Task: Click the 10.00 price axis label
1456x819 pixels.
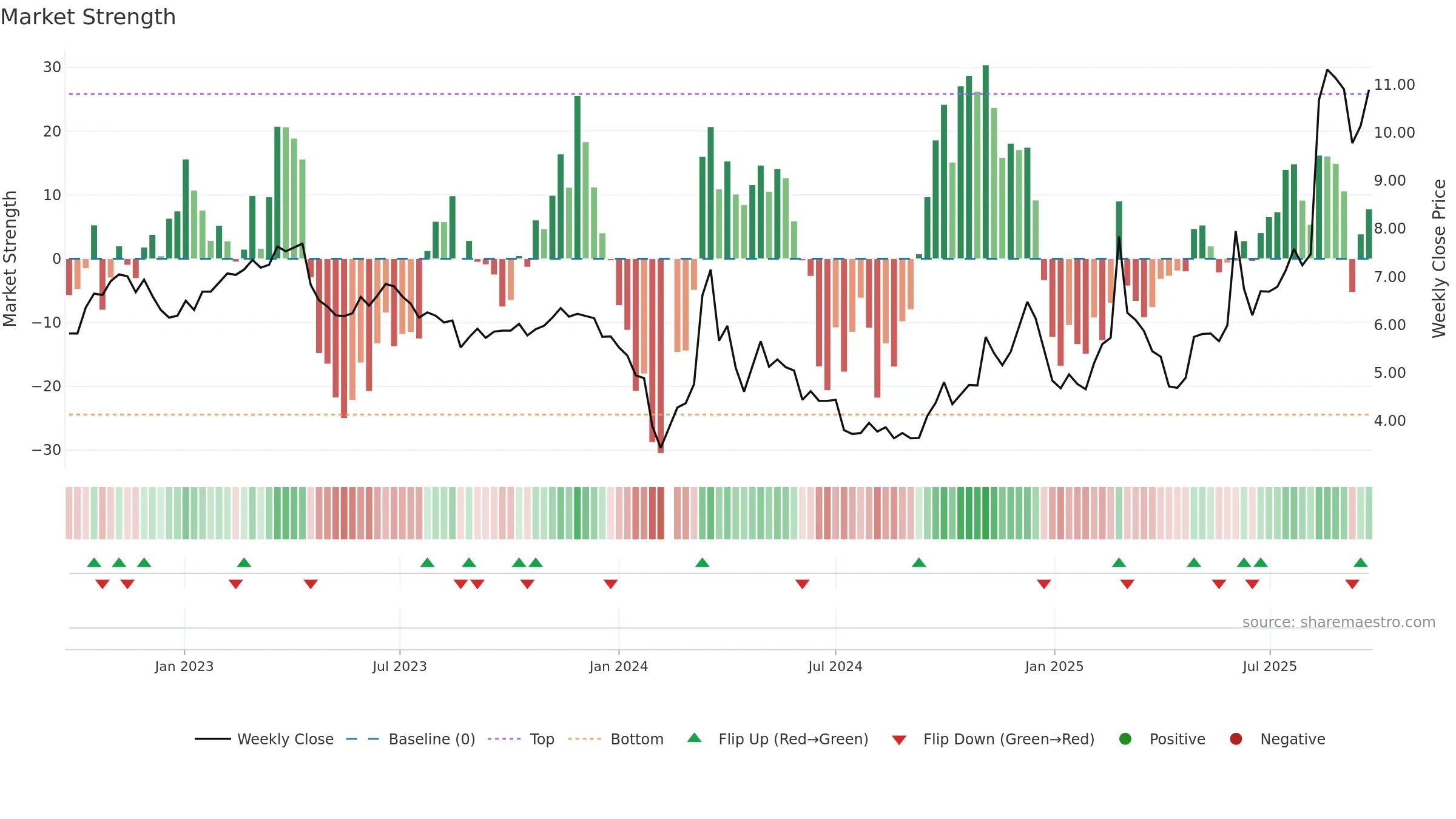Action: 1395,133
